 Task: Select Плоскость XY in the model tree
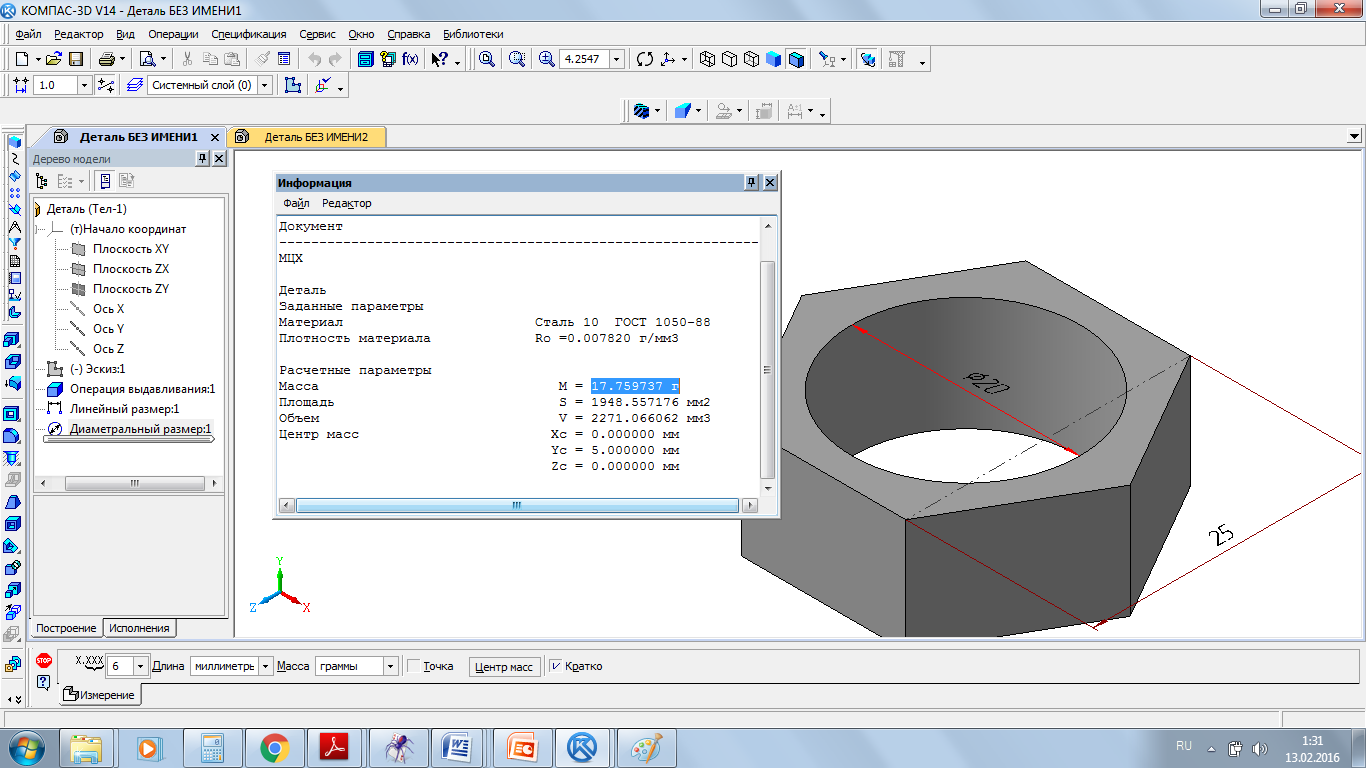131,249
